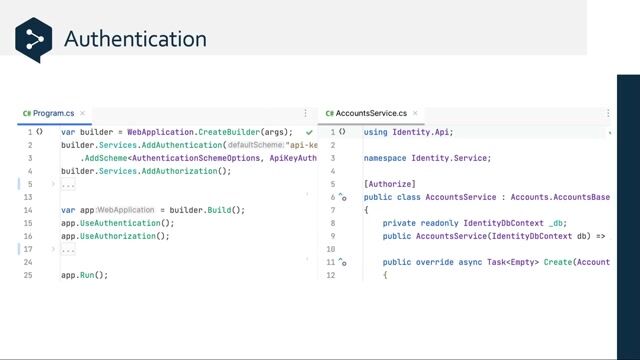Click the C# file icon on AccountsService.cs tab

point(330,113)
